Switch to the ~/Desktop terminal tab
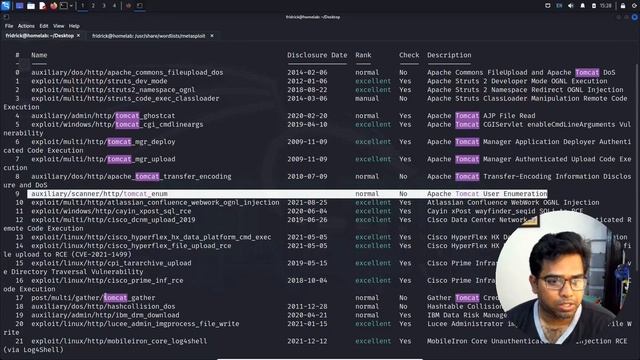Viewport: 640px width, 360px height. coord(40,36)
